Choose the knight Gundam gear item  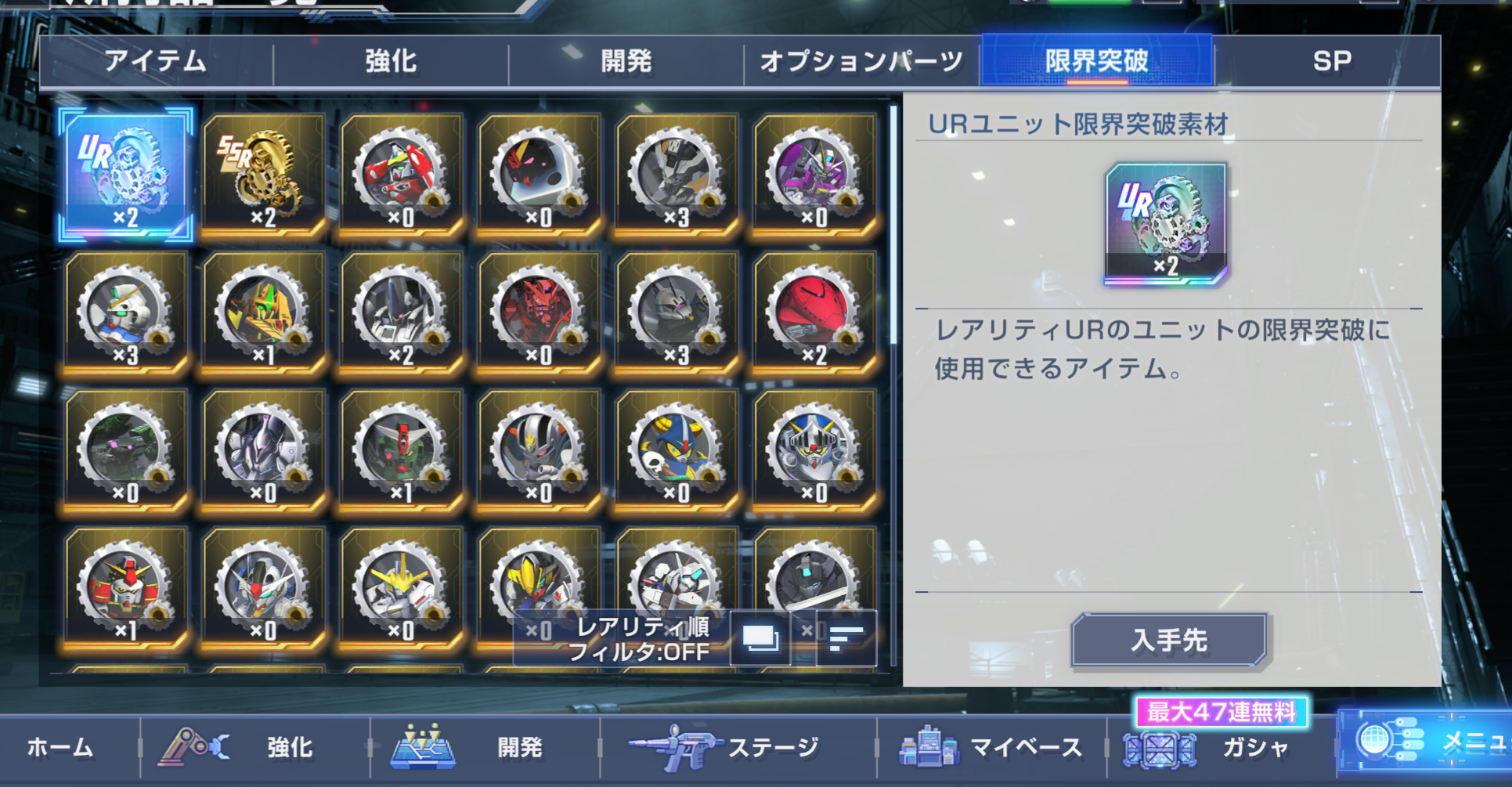click(x=814, y=449)
